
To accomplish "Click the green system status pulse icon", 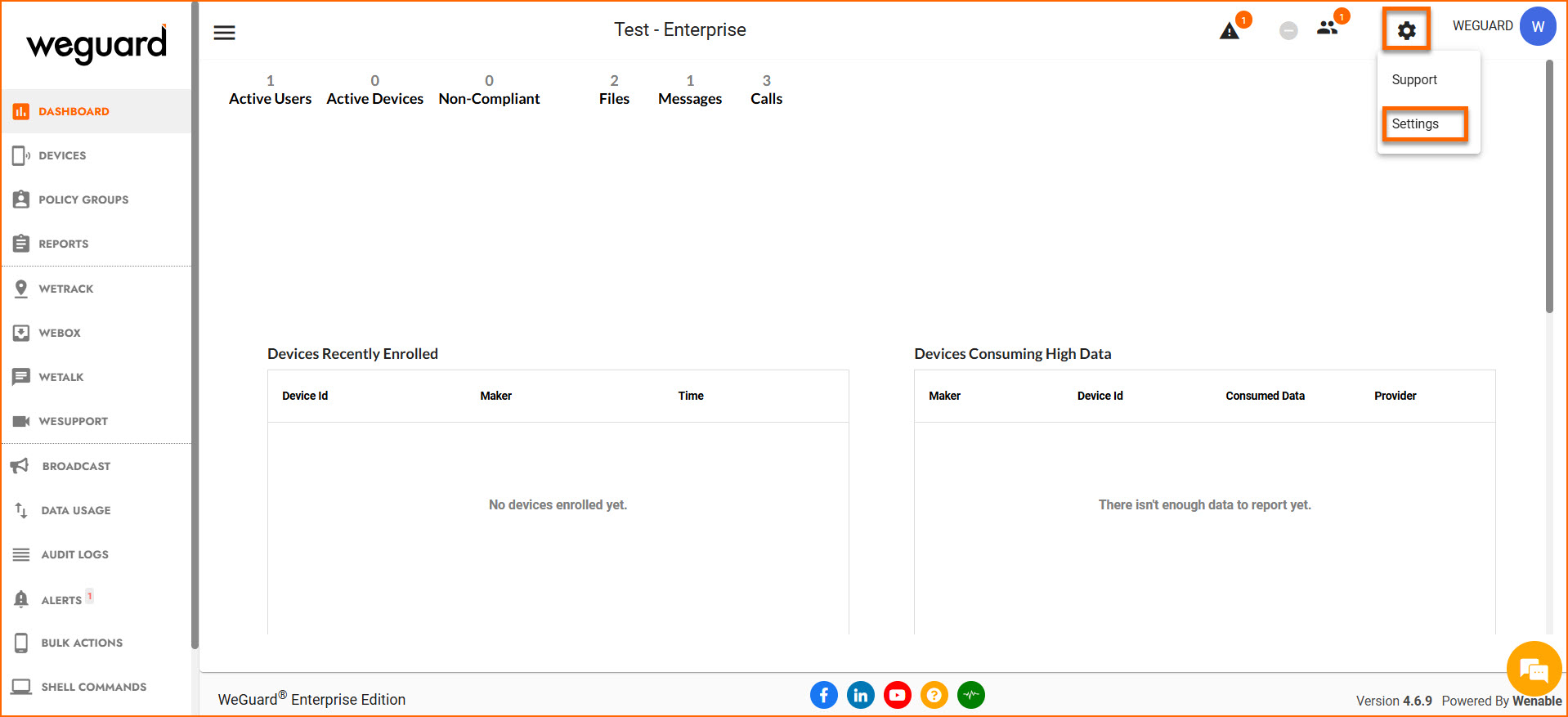I will [971, 696].
